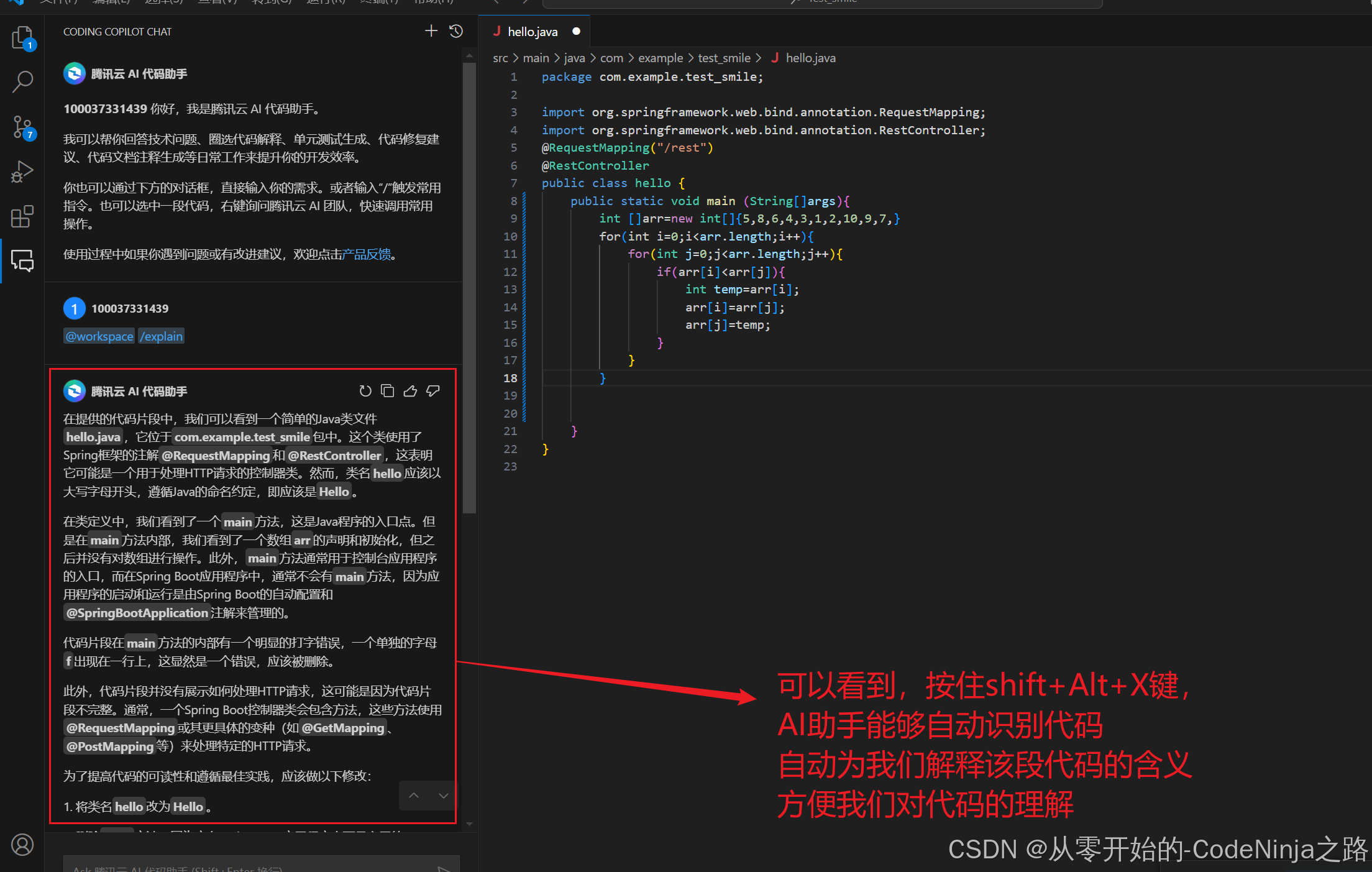Click inline code '@PostMapping' in response
The height and width of the screenshot is (872, 1372).
pyautogui.click(x=110, y=746)
